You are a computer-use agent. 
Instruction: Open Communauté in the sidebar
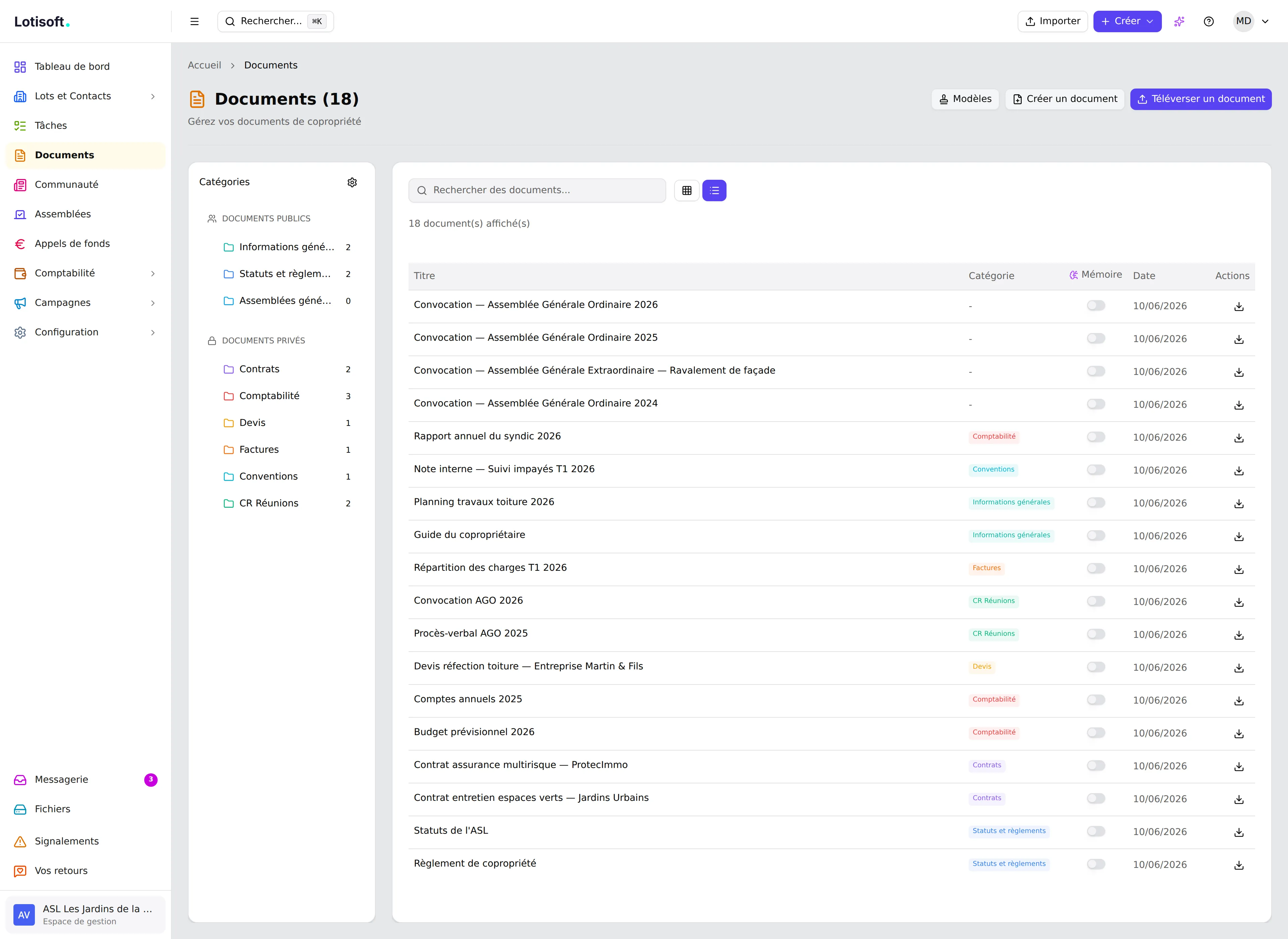[85, 185]
